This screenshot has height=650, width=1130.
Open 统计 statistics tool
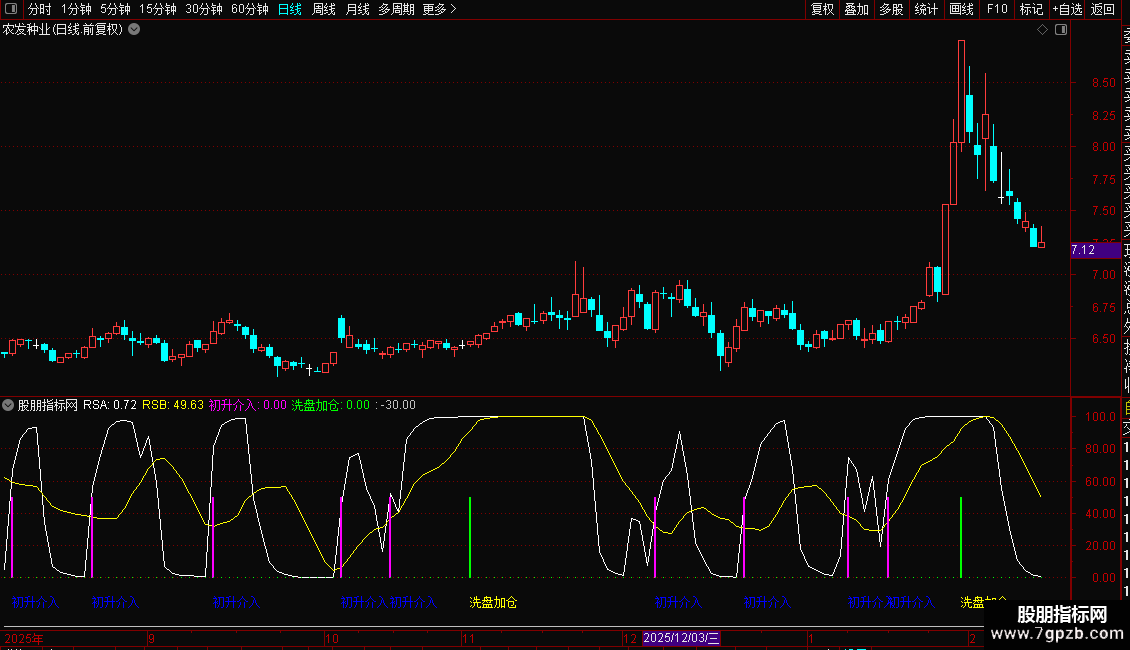coord(926,9)
